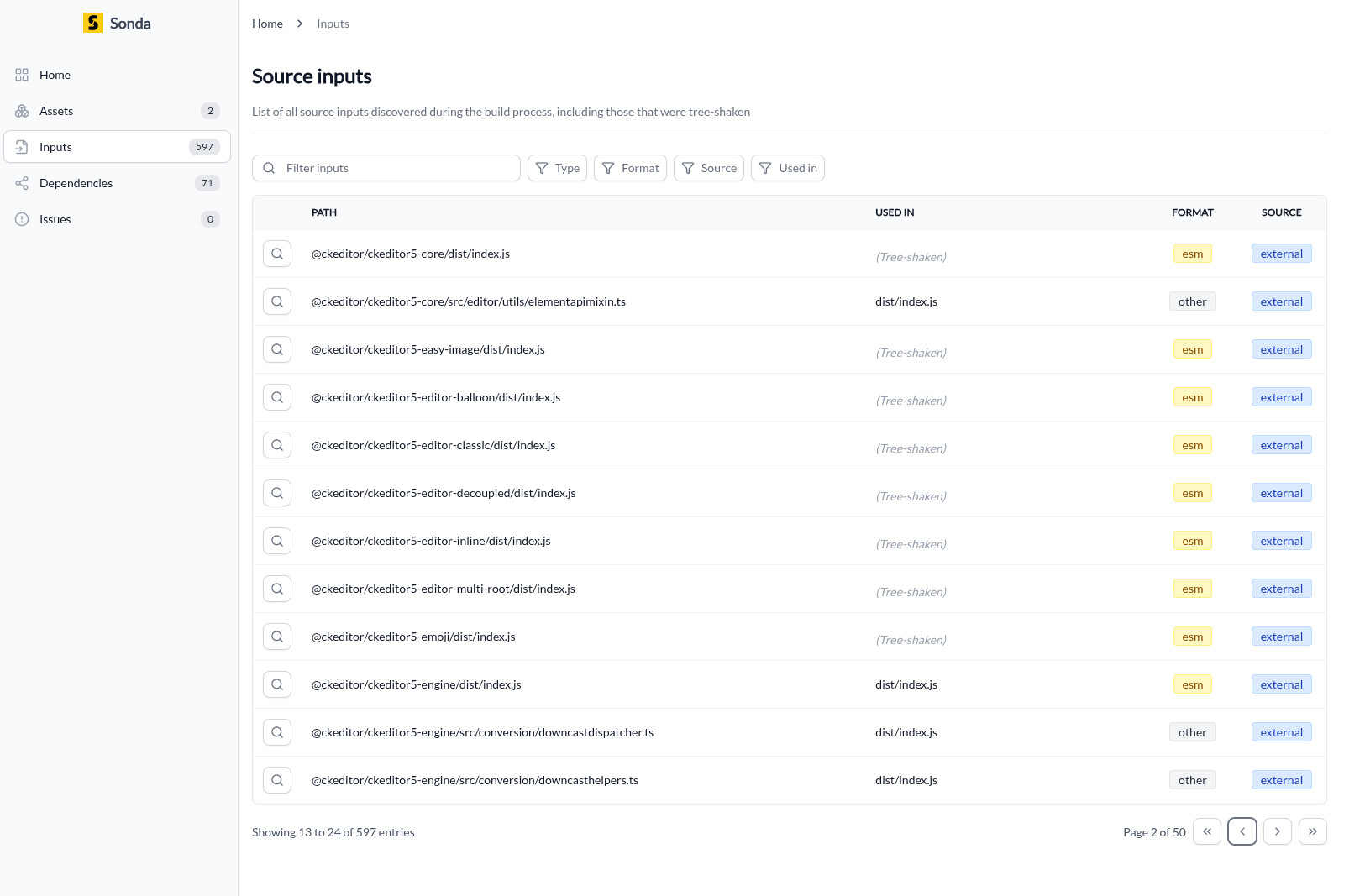This screenshot has height=896, width=1365.
Task: Open the Issues section
Action: 117,219
